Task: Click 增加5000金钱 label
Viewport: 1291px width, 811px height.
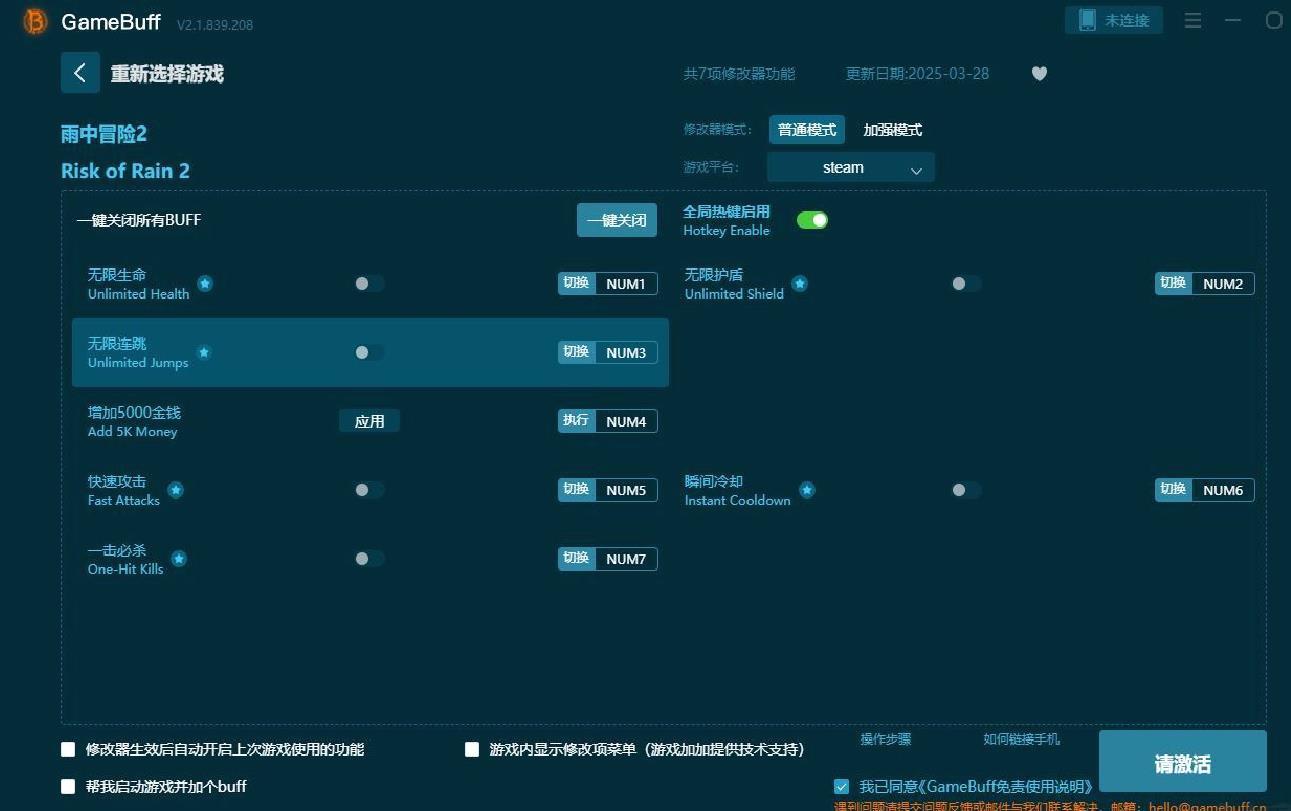Action: tap(134, 412)
